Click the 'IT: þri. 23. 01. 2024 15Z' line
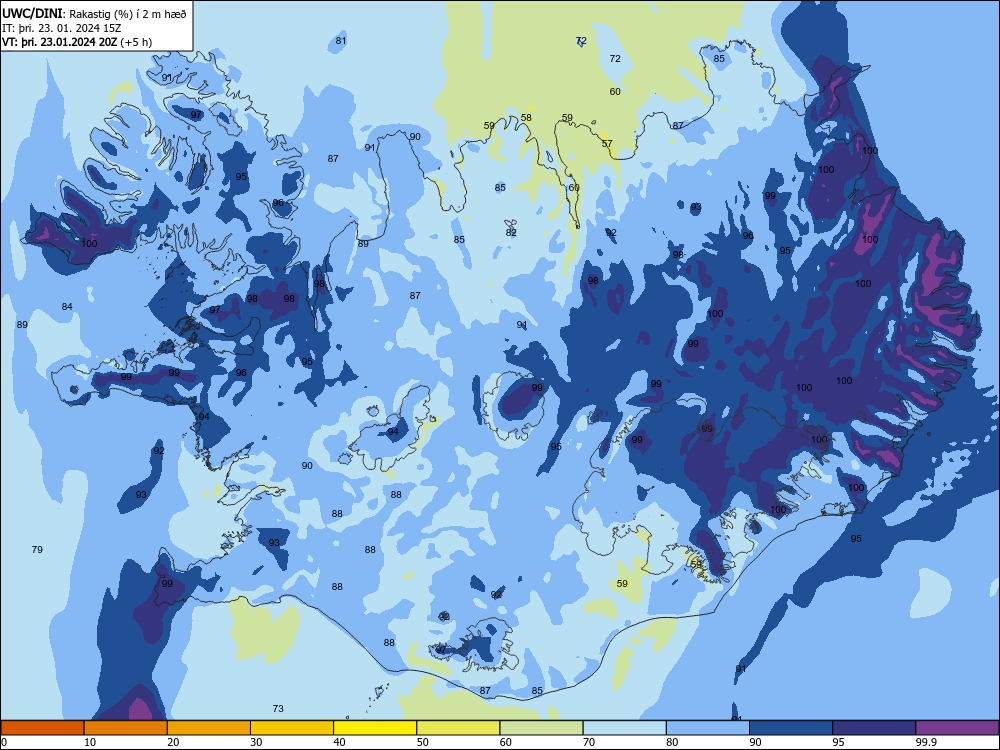The image size is (1000, 750). tap(62, 28)
